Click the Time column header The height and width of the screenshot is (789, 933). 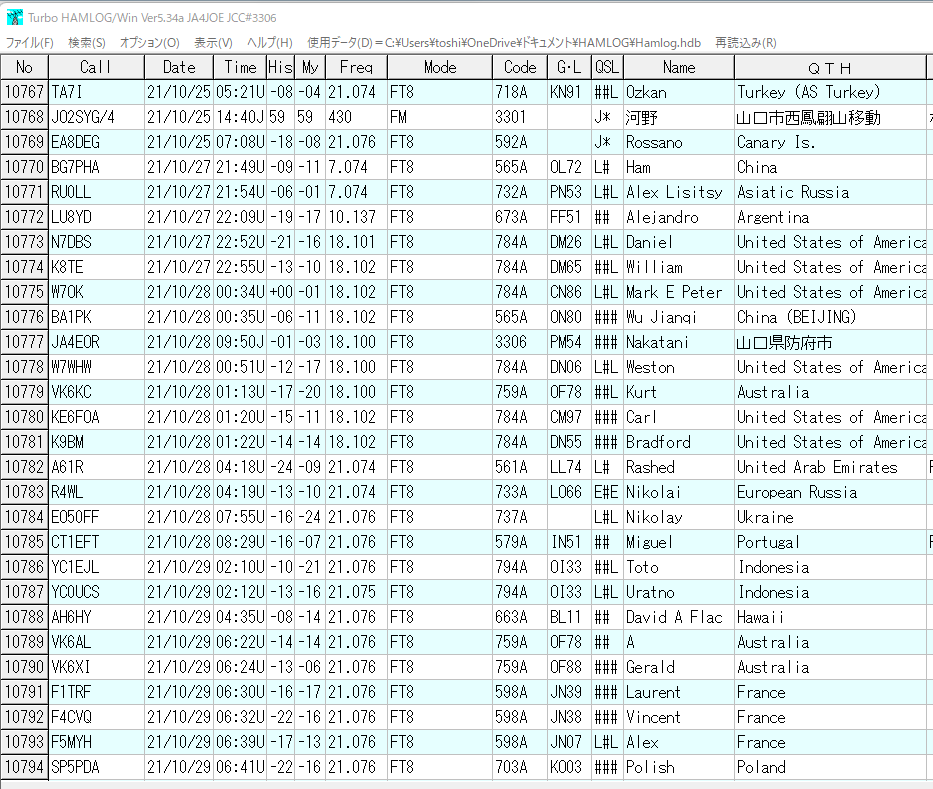(x=240, y=67)
